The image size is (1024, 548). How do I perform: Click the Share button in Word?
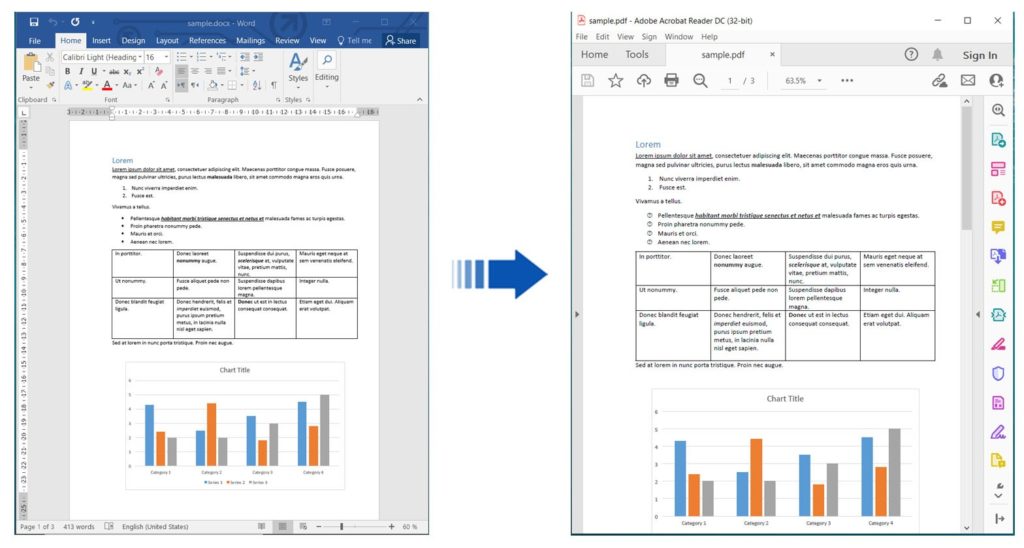400,41
